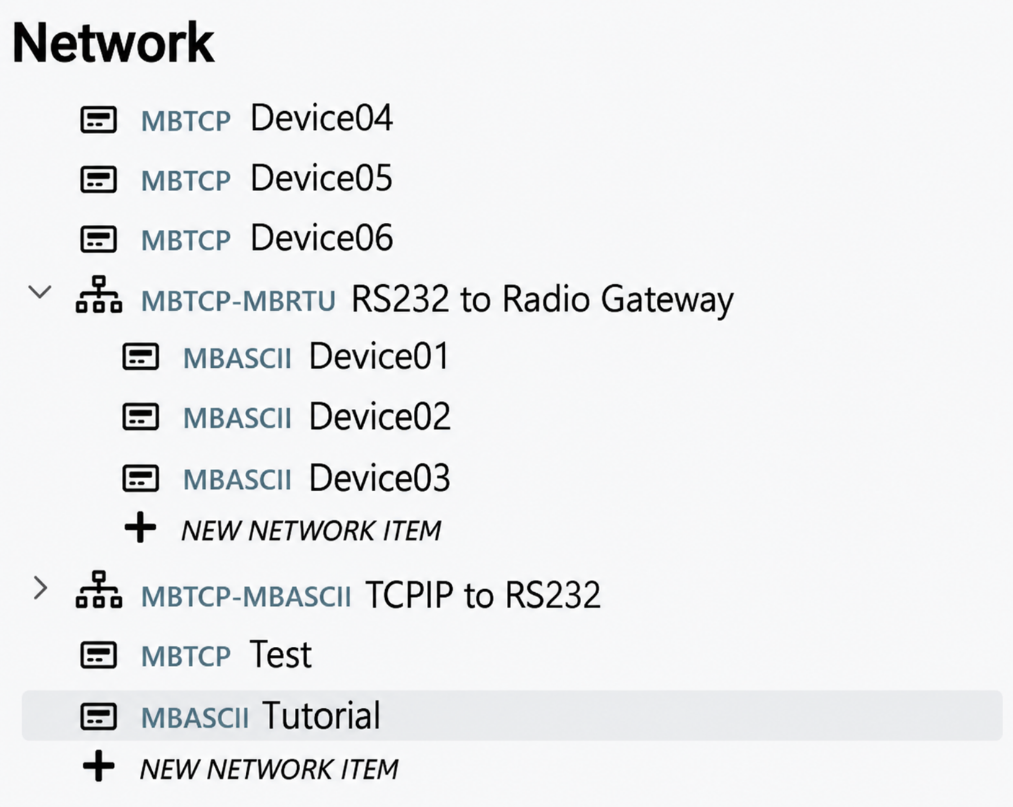Viewport: 1013px width, 807px height.
Task: Click the TCPIP to RS232 gateway network icon
Action: pos(99,589)
